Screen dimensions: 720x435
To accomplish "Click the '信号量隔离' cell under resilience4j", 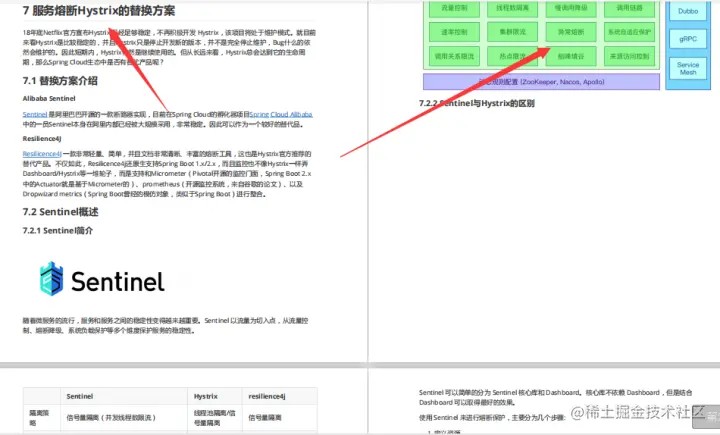I will [280, 418].
